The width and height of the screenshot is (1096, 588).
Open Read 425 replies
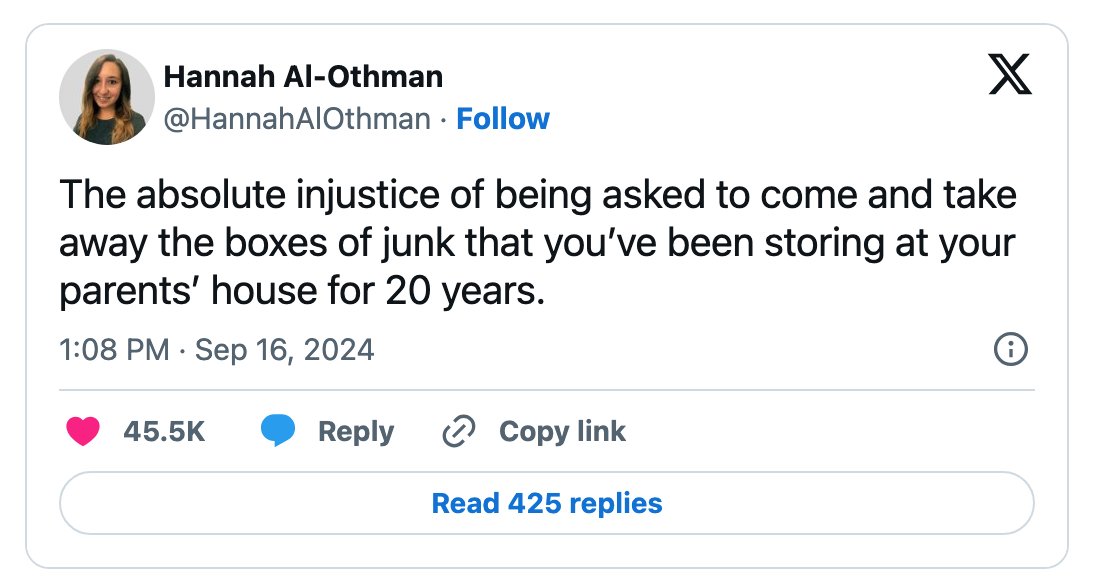pos(547,503)
